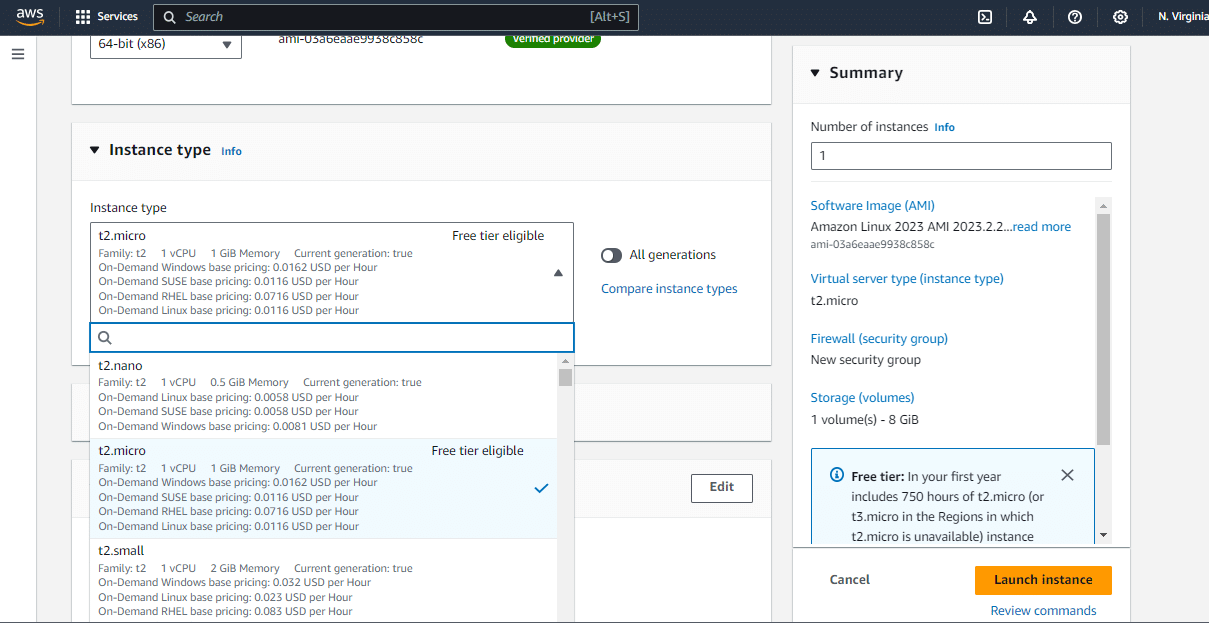
Task: Click the Launch instance button
Action: (x=1043, y=580)
